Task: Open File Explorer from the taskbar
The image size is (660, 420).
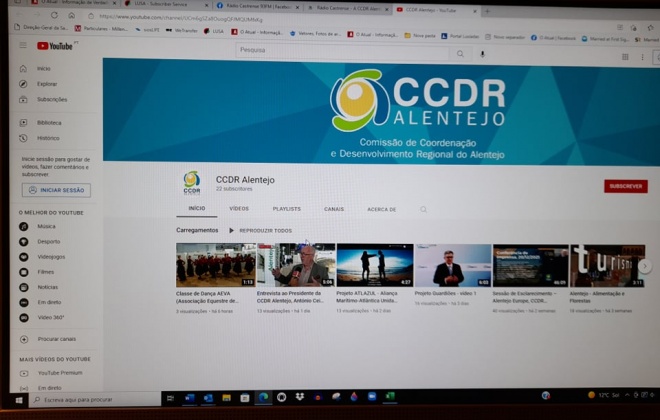Action: point(226,397)
